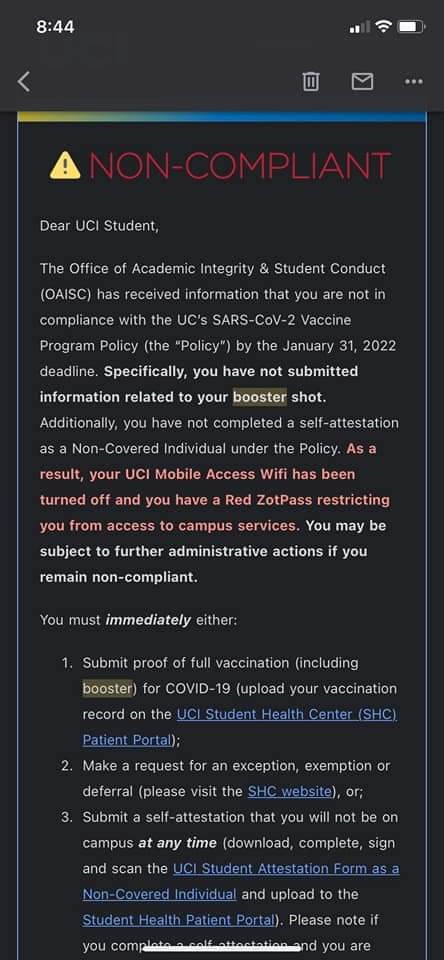Tap the battery status icon
This screenshot has height=960, width=444.
pyautogui.click(x=412, y=26)
